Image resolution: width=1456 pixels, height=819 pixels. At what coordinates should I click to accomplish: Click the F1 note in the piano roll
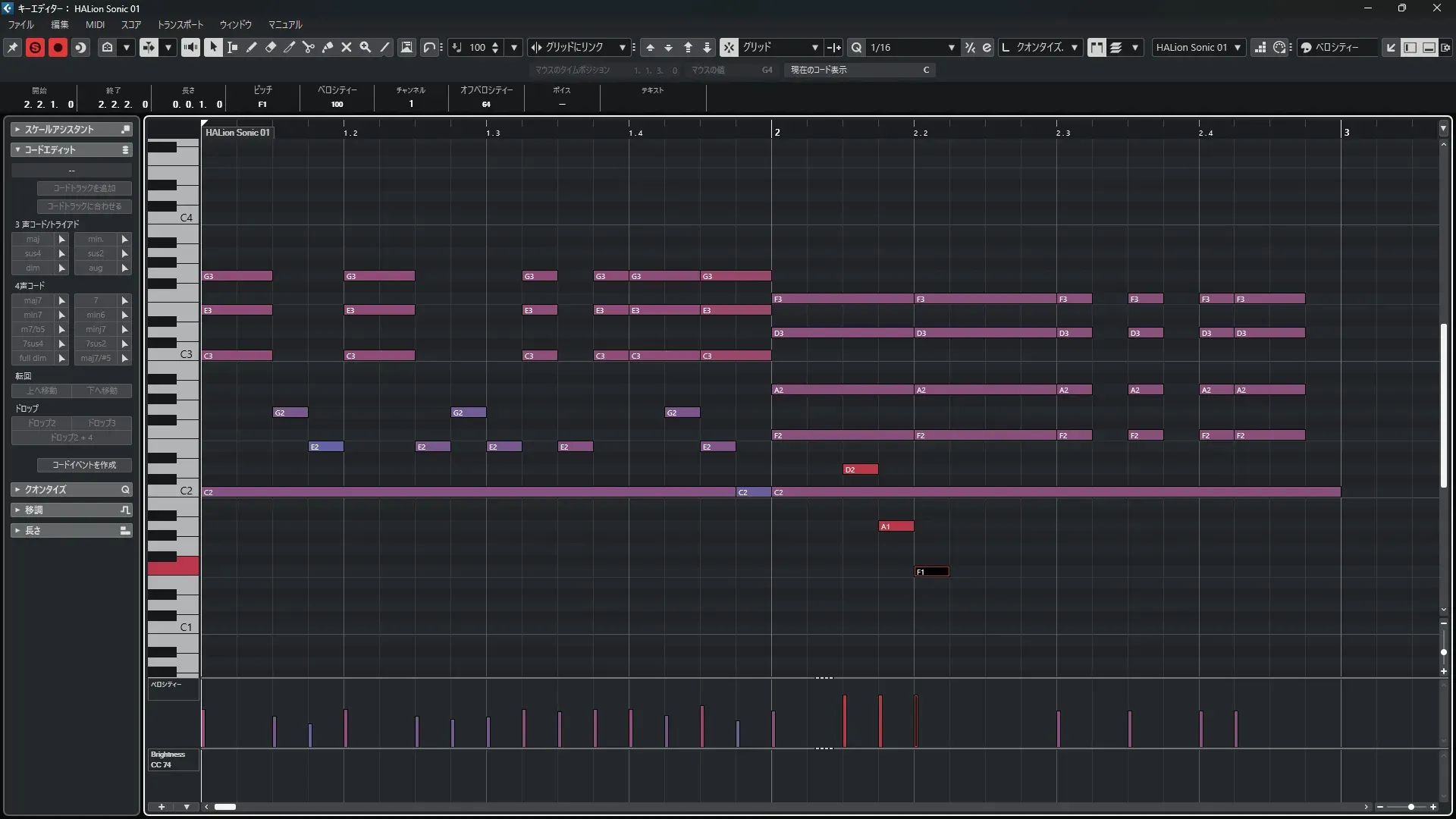point(931,572)
